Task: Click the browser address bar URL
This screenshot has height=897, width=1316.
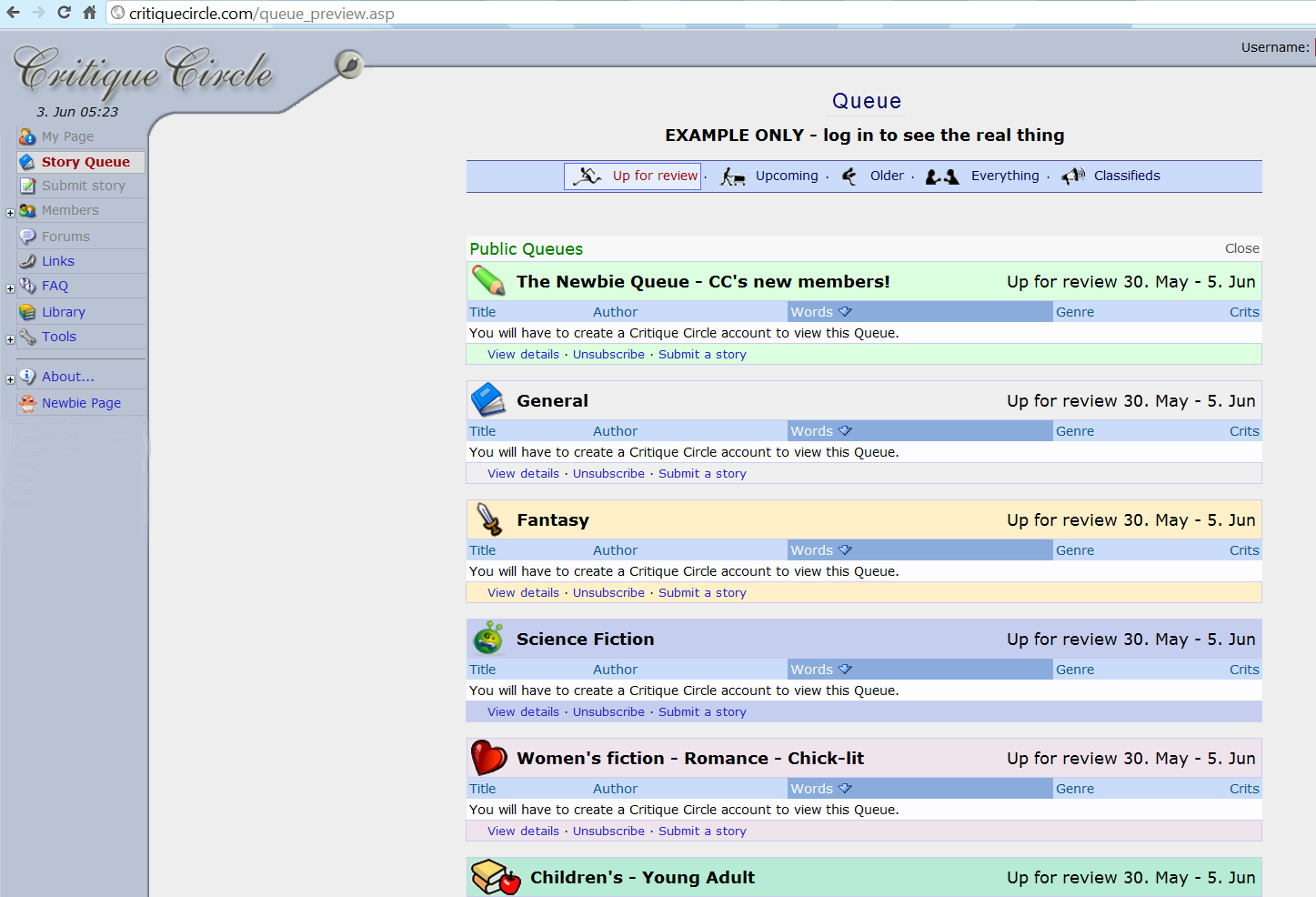Action: [262, 14]
